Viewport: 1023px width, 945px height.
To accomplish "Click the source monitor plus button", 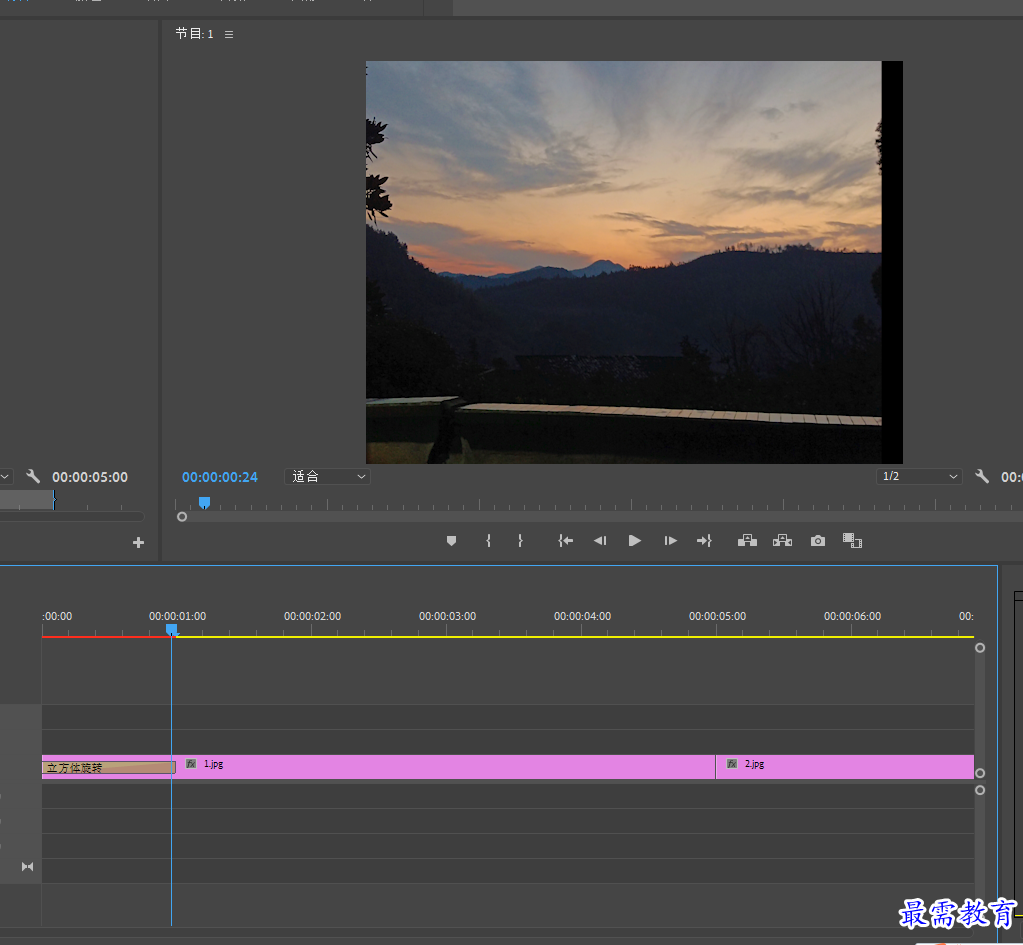I will click(138, 542).
